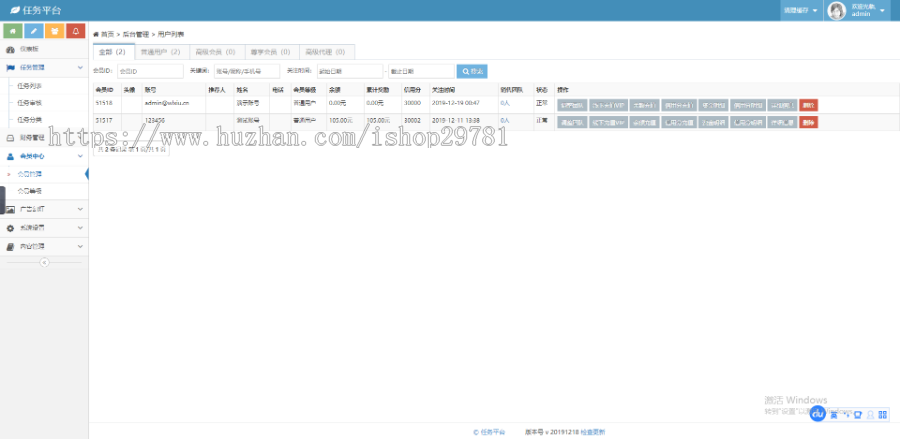Click 信用分充值 for user 51517
900x439 pixels.
coord(678,122)
